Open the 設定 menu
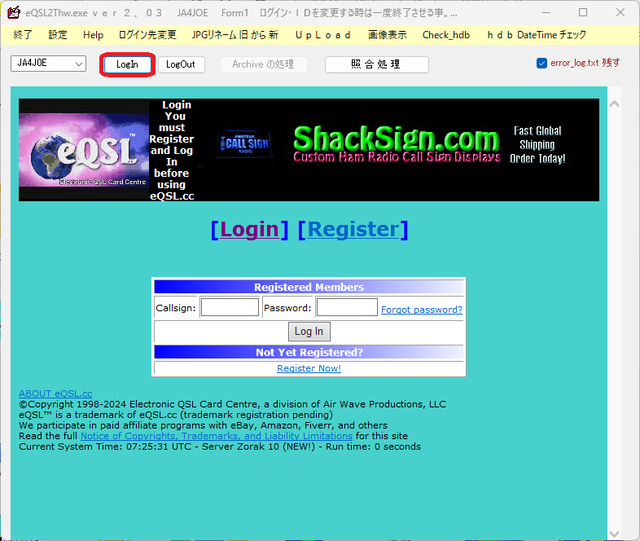640x541 pixels. click(x=58, y=35)
